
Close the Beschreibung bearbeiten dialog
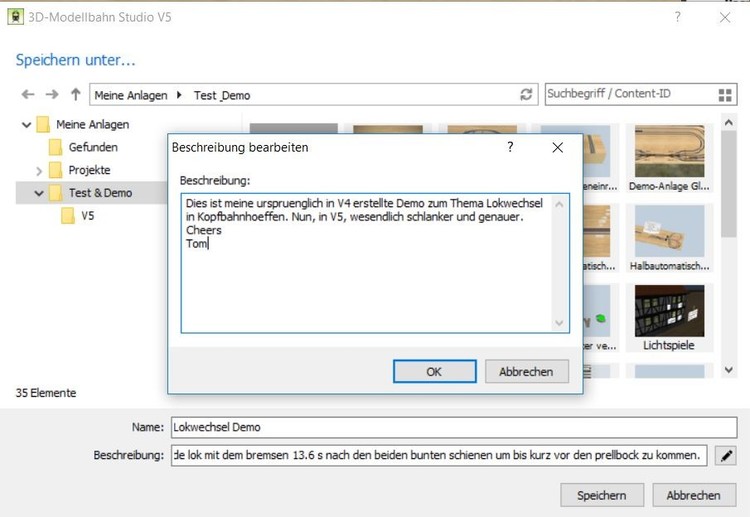(557, 147)
